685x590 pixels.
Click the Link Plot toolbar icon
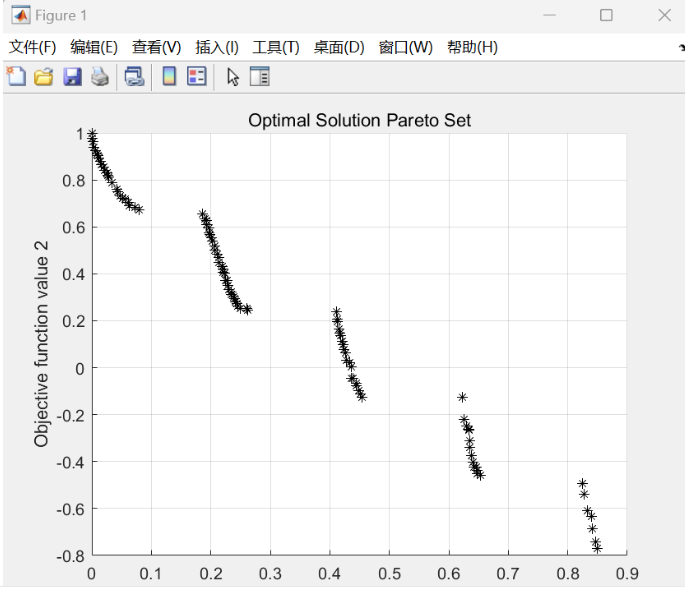point(134,77)
